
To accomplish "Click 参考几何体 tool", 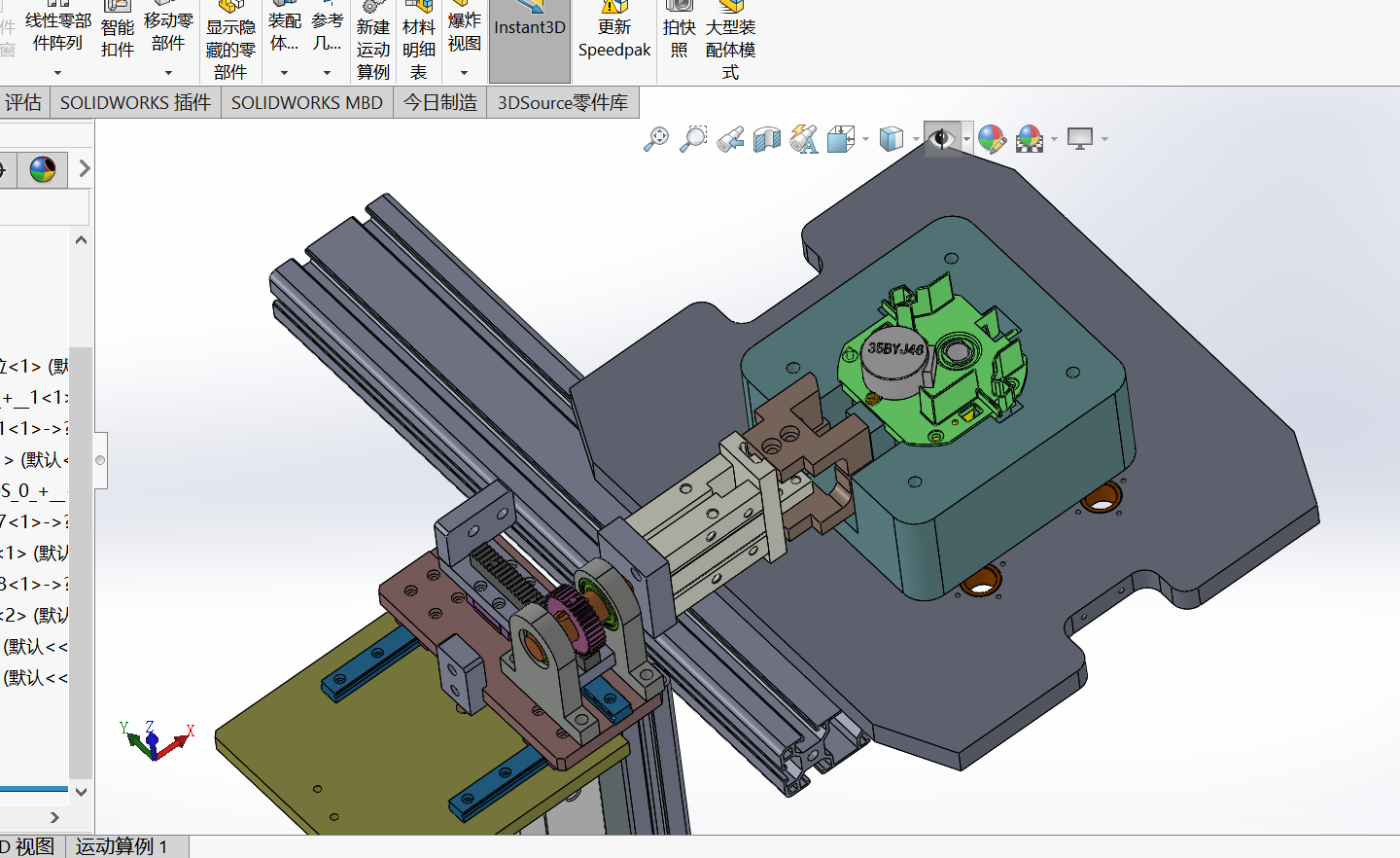I will 327,29.
